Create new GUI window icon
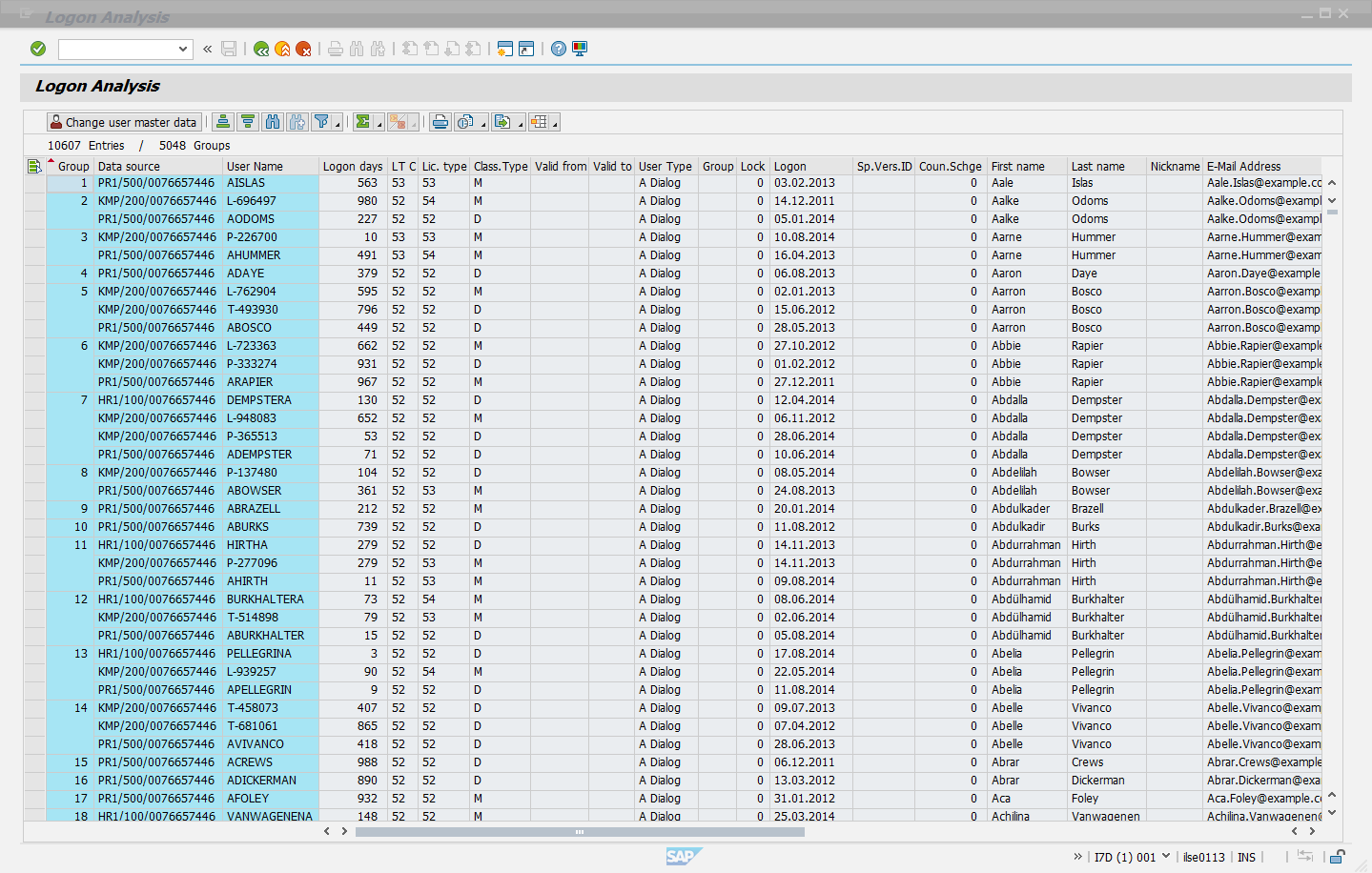This screenshot has height=873, width=1372. tap(505, 49)
